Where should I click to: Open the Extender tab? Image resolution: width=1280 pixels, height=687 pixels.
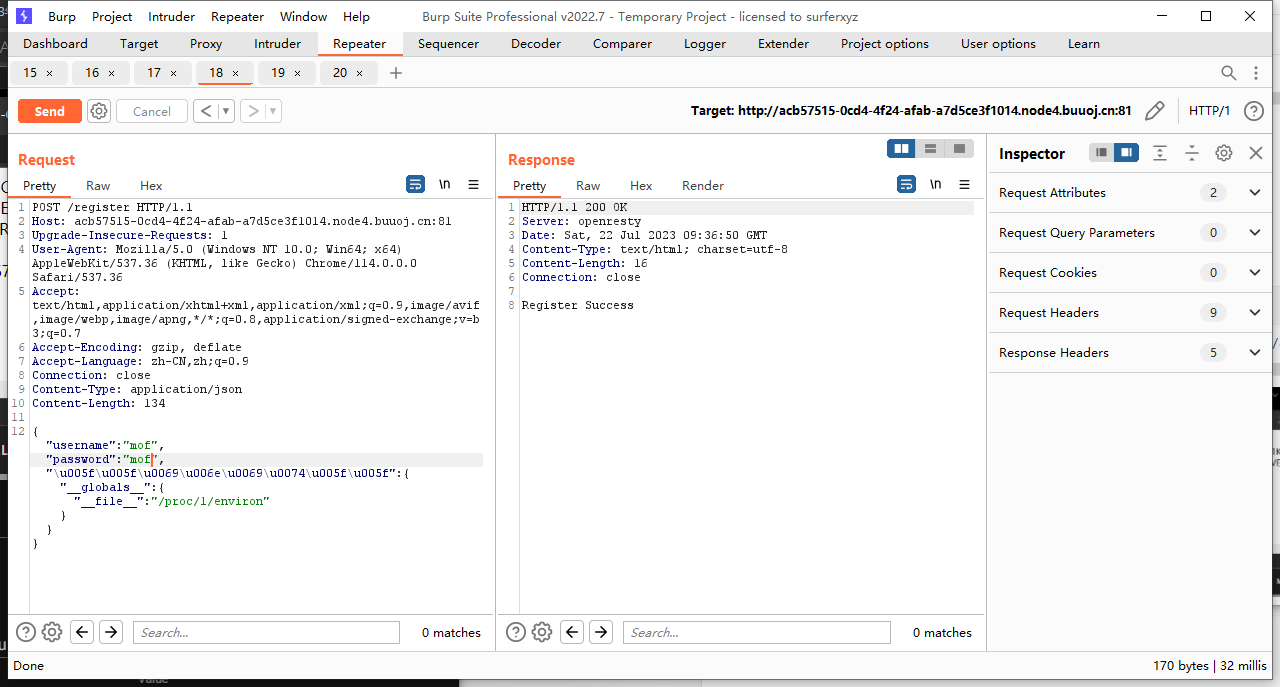(784, 44)
